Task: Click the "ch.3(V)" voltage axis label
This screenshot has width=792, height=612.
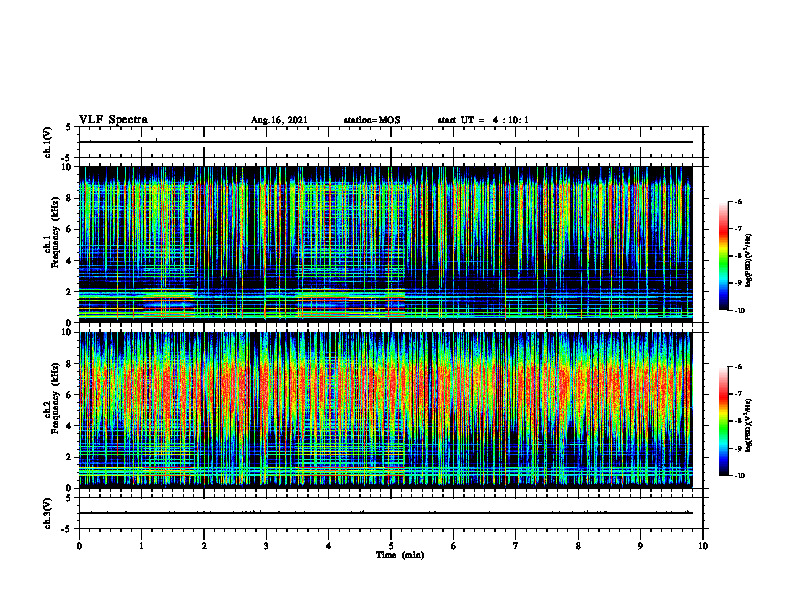Action: pyautogui.click(x=48, y=513)
